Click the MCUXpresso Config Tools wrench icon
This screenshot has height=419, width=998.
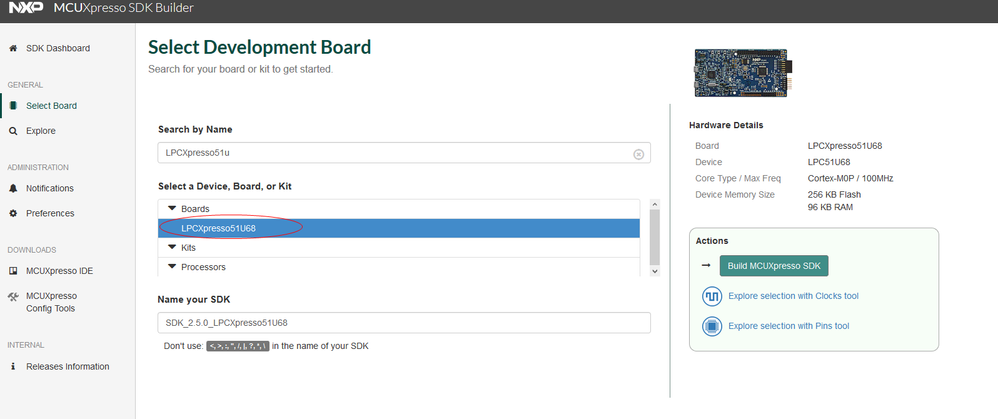(13, 296)
